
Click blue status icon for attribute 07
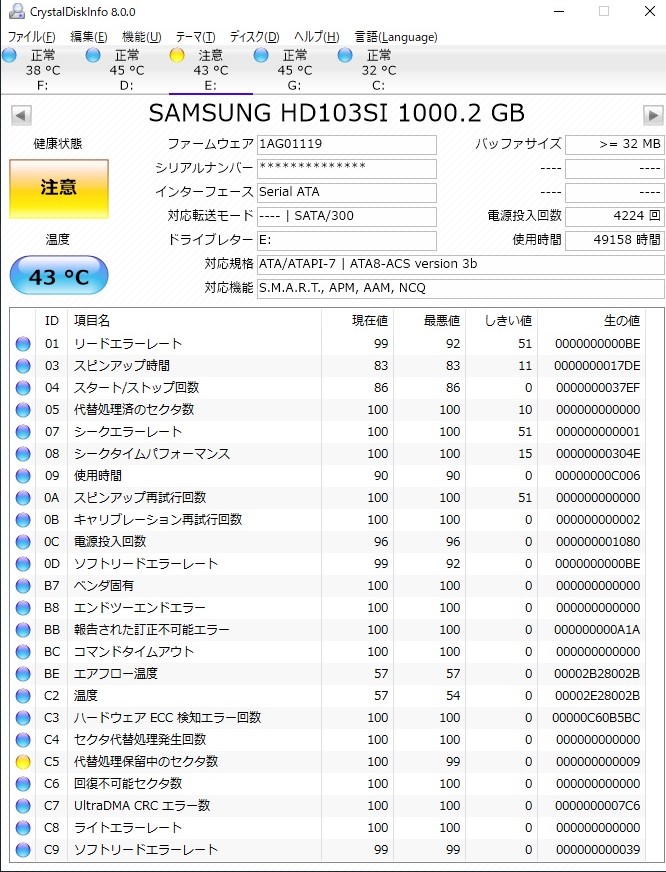[x=23, y=432]
